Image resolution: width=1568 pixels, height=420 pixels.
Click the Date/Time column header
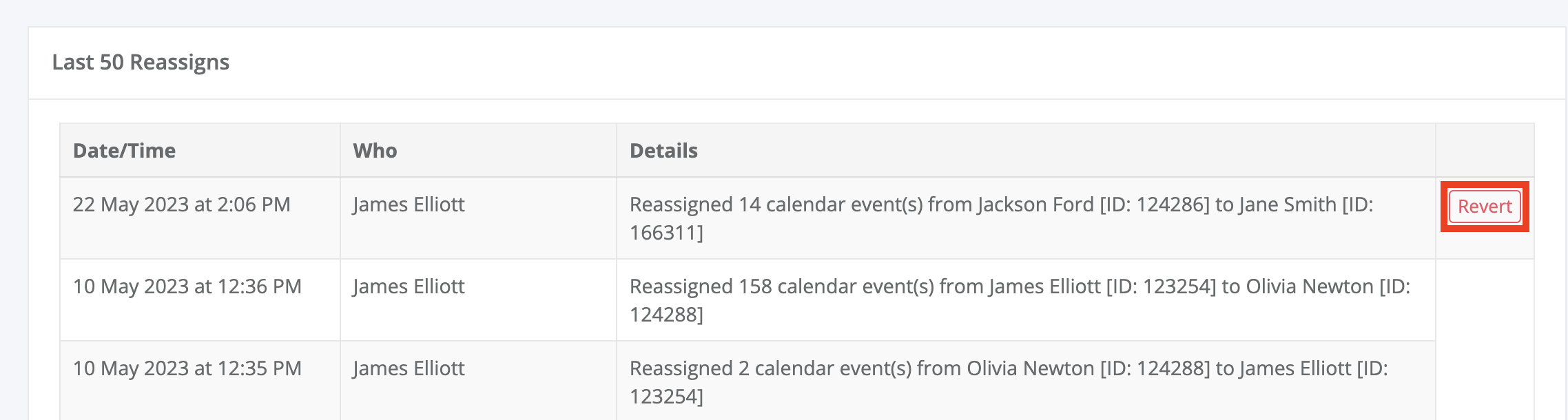(125, 151)
